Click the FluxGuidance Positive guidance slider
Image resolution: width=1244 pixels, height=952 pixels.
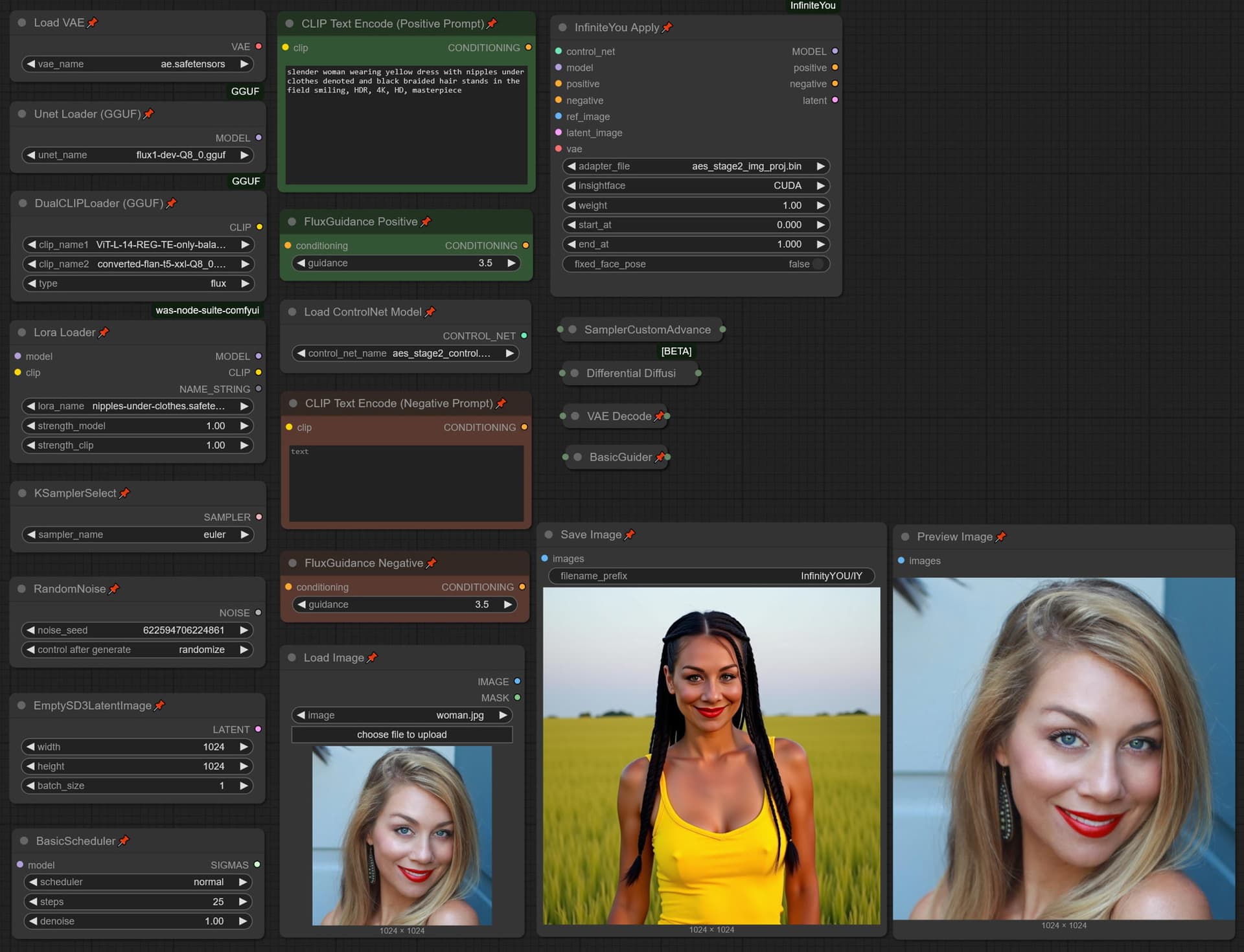coord(406,263)
